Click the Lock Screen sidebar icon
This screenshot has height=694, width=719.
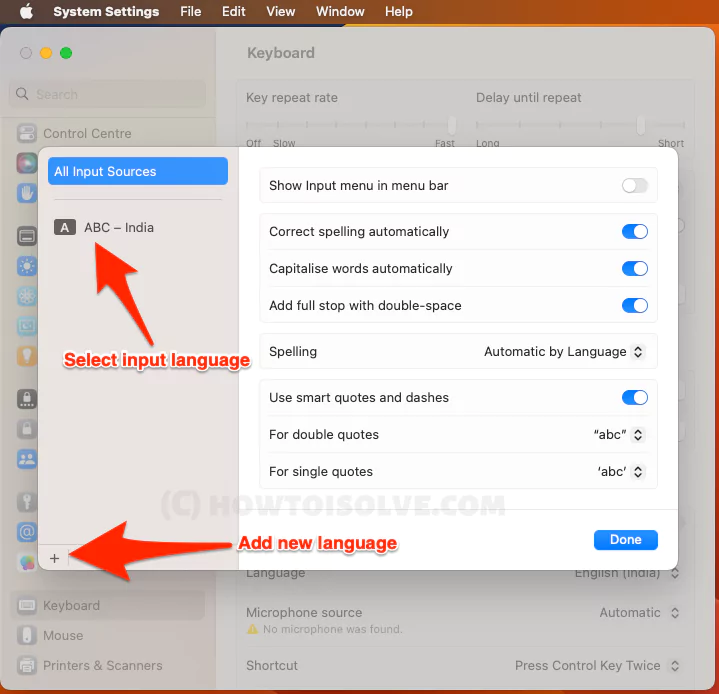[27, 400]
